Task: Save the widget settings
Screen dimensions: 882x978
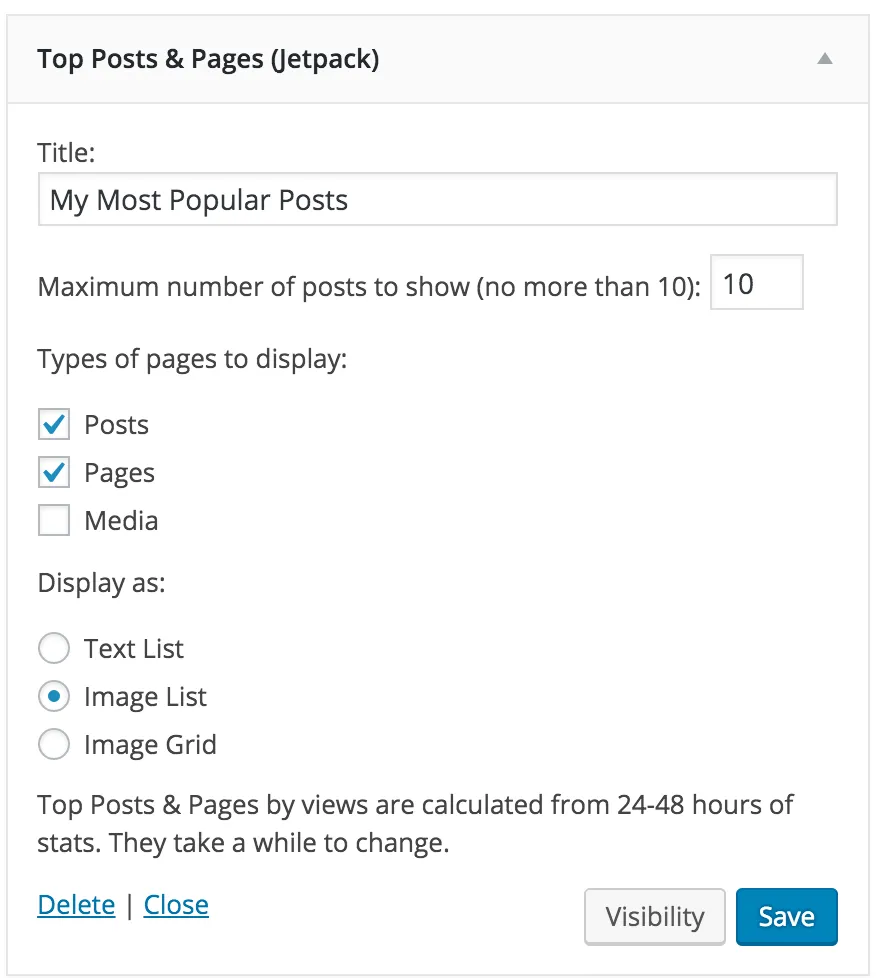Action: click(x=787, y=916)
